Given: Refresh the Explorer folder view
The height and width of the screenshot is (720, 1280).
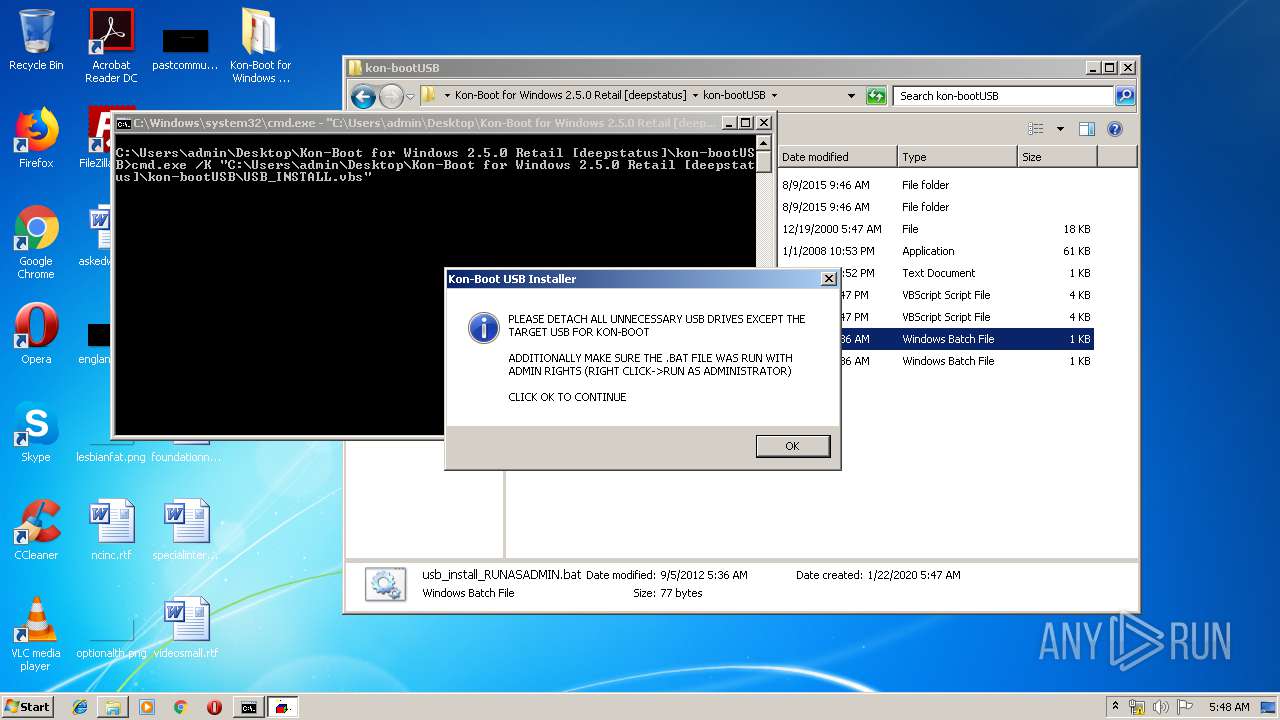Looking at the screenshot, I should tap(876, 96).
